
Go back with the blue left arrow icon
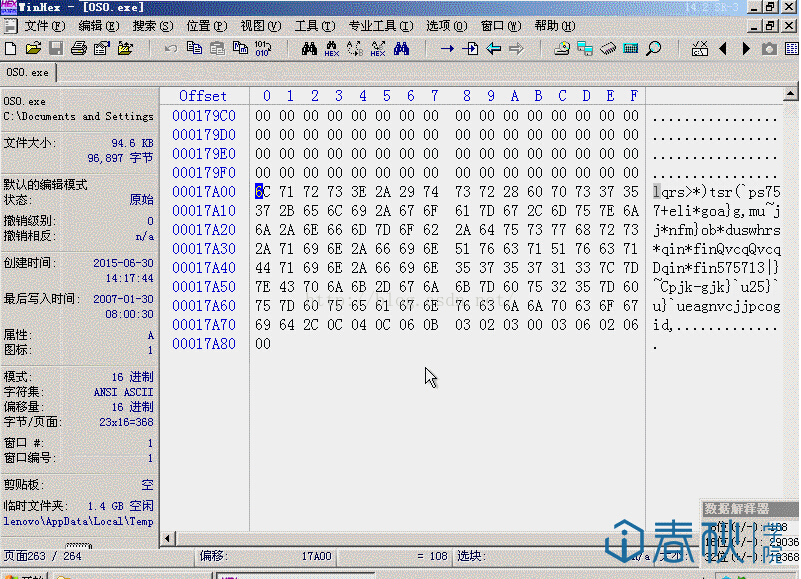coord(493,49)
